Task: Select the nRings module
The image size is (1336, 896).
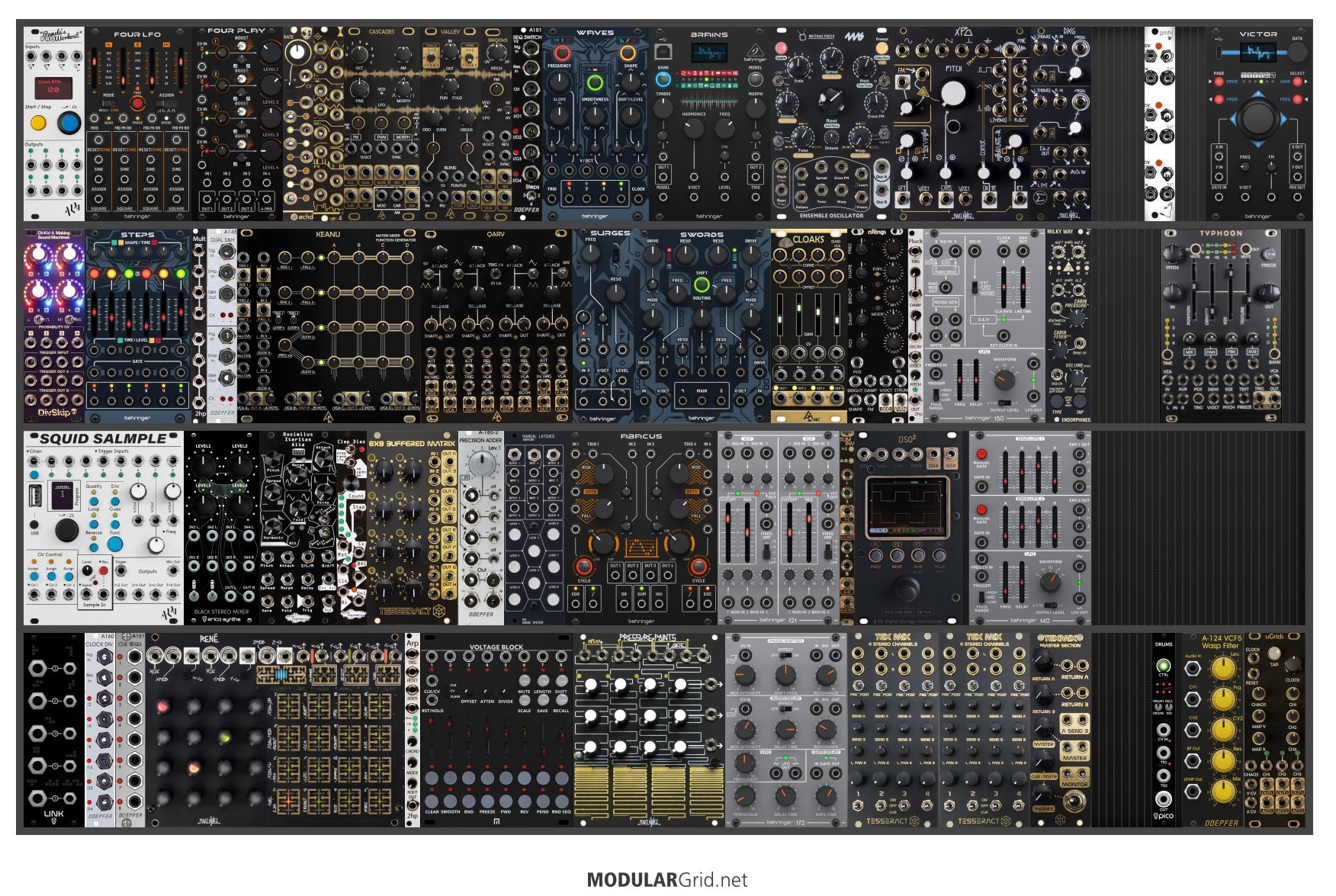Action: [878, 326]
